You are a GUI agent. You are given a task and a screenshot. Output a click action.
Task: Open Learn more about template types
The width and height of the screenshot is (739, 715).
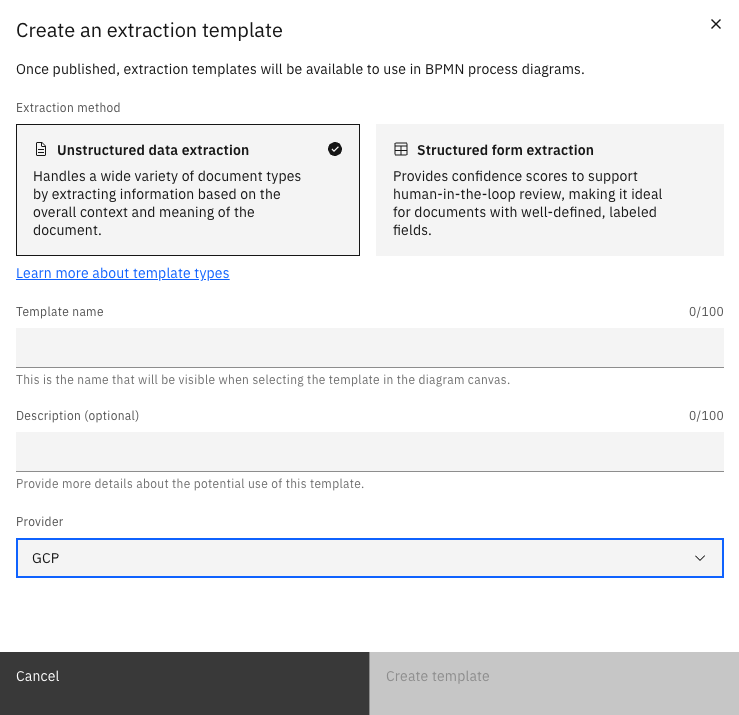click(123, 273)
